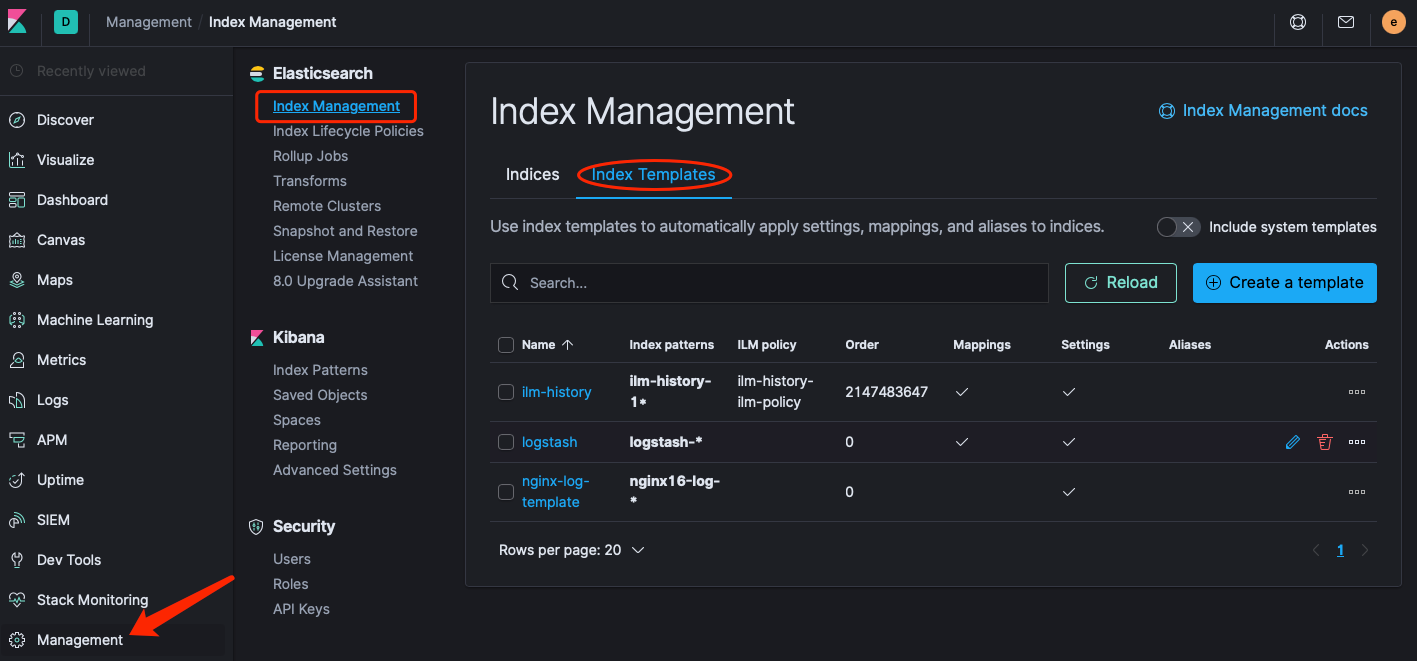
Task: Open the SIEM app in sidebar
Action: (x=53, y=520)
